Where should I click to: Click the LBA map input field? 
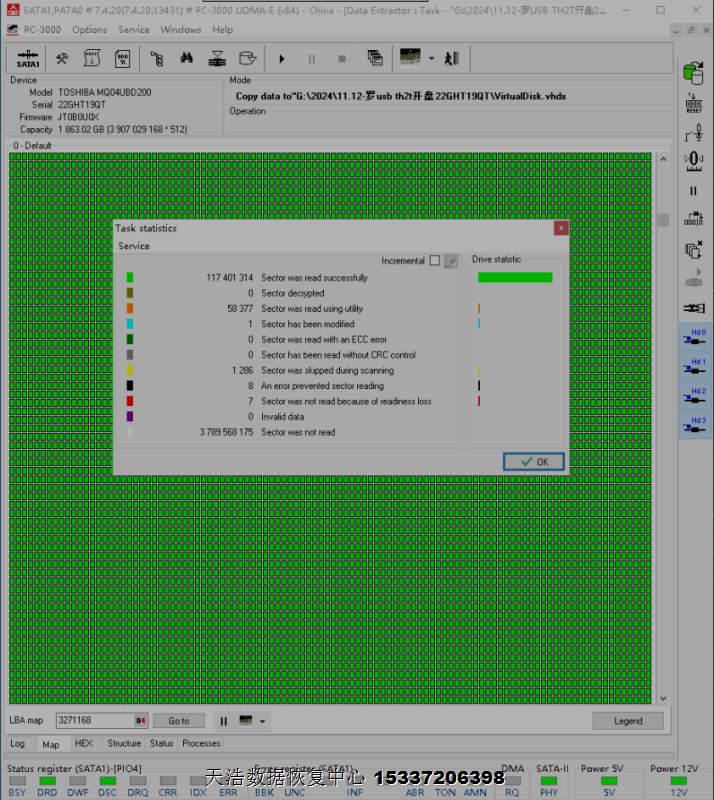[94, 721]
